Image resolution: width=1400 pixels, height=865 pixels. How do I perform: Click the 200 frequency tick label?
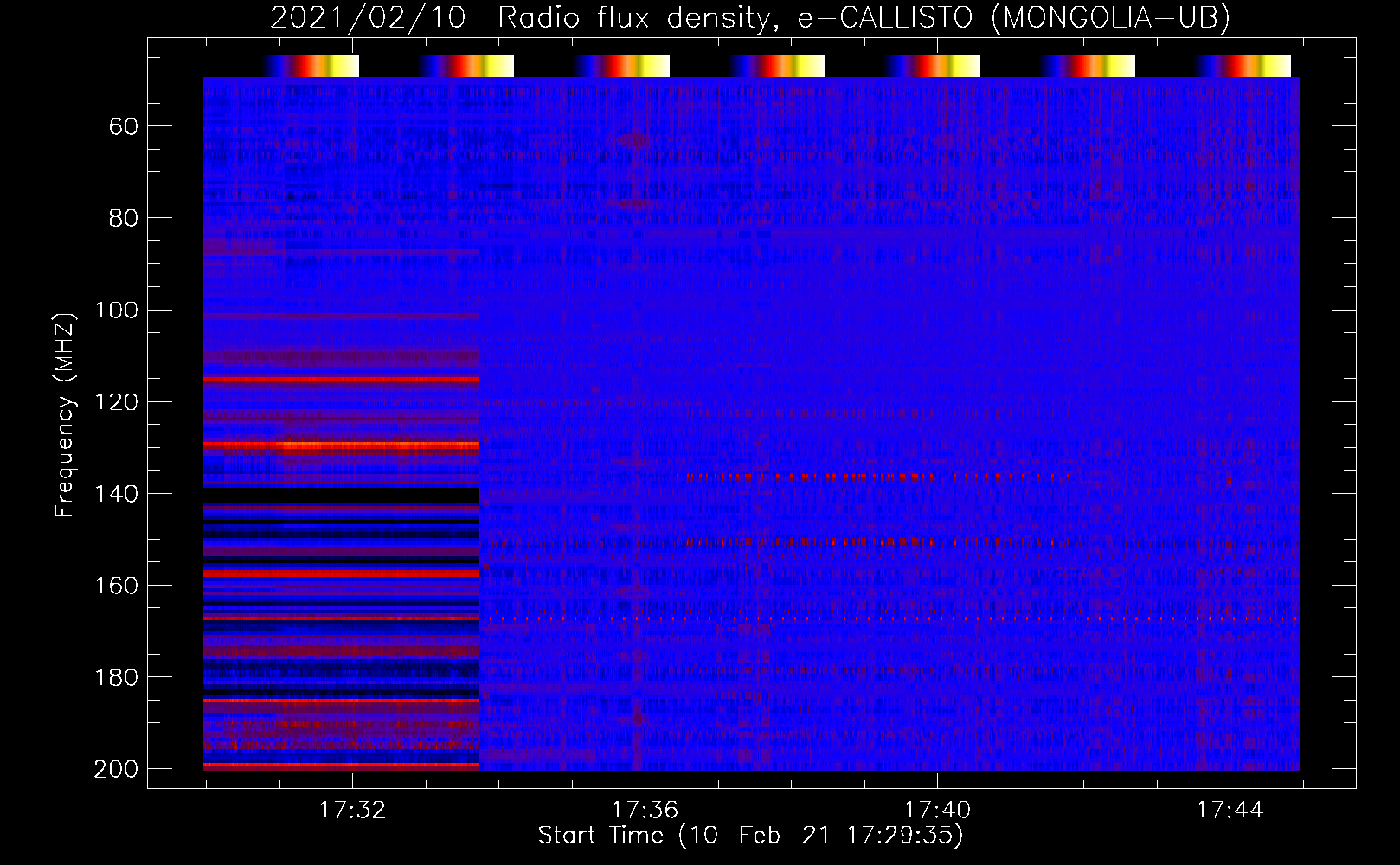[x=116, y=768]
